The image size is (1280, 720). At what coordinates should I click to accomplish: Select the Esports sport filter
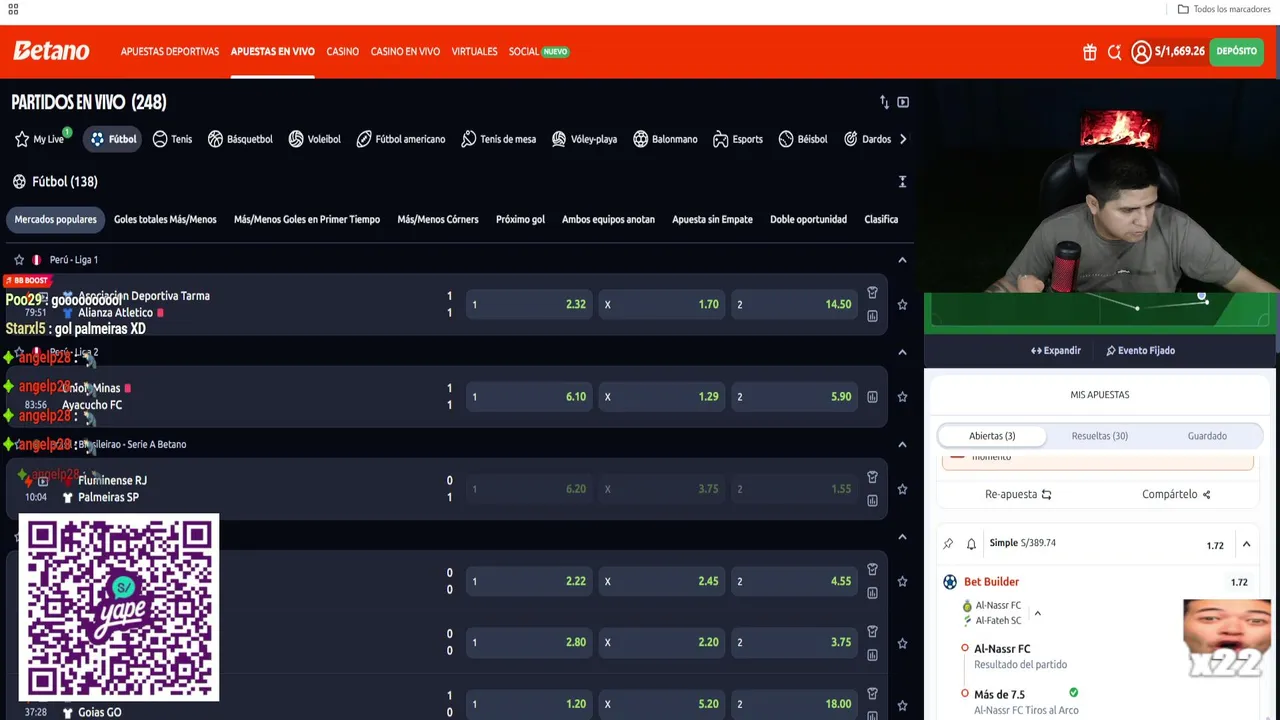tap(738, 139)
